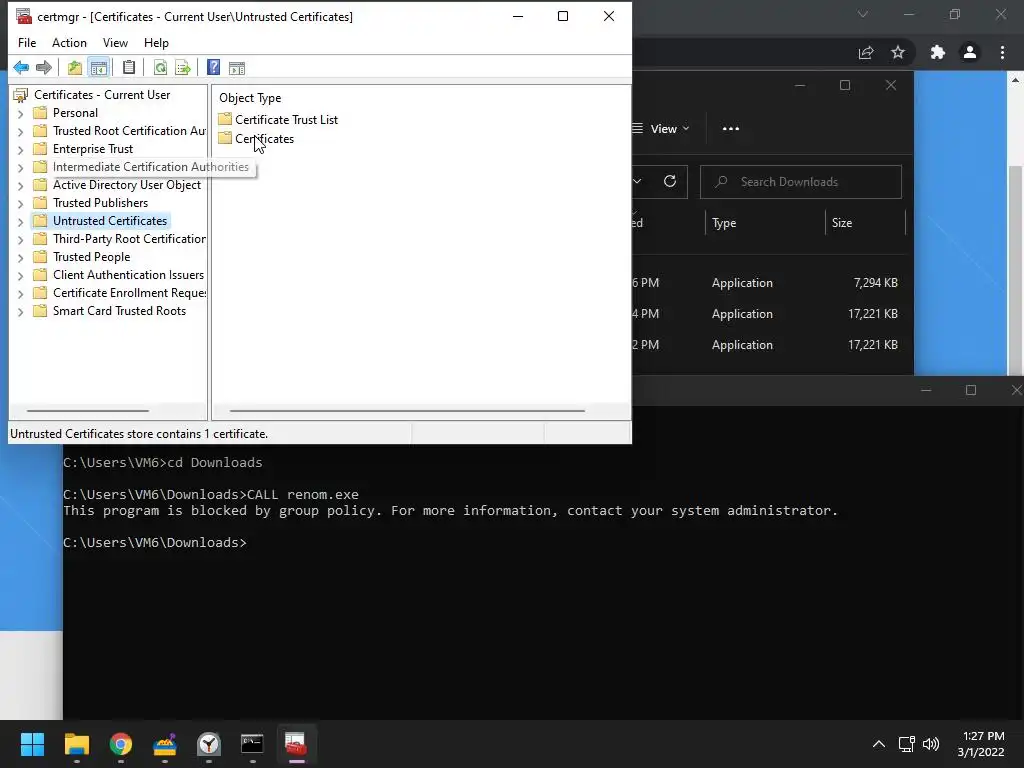Select Intermediate Certification Authorities store

click(151, 167)
